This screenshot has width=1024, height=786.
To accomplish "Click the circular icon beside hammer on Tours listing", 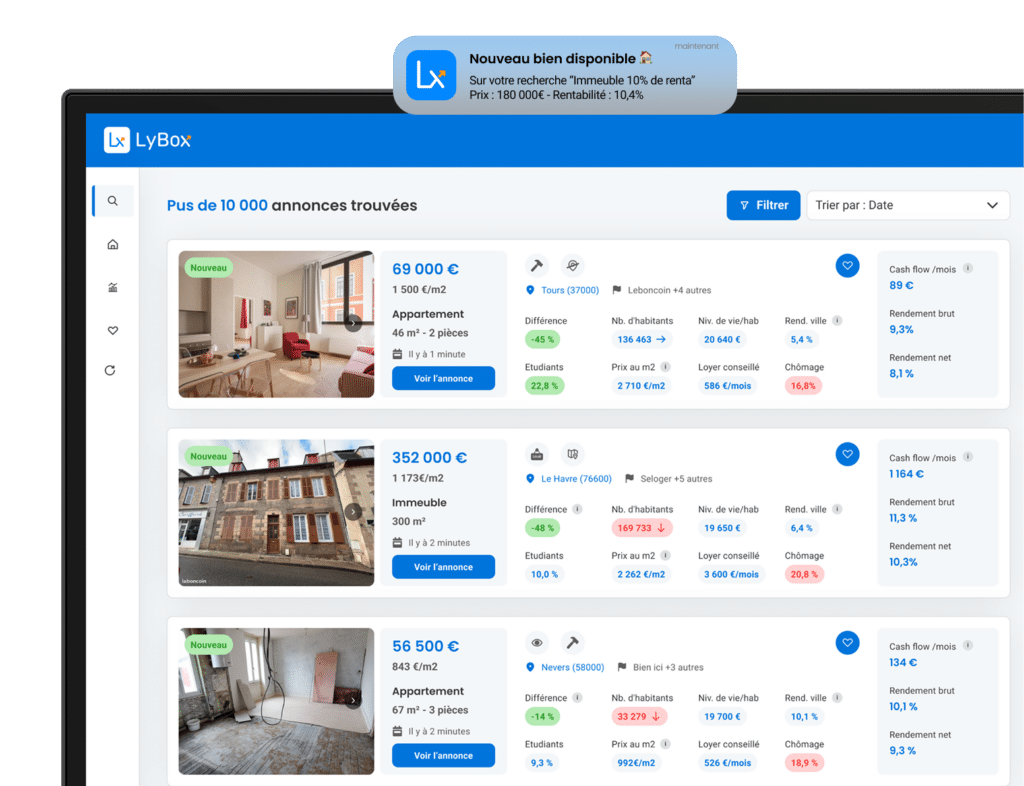I will click(x=573, y=266).
